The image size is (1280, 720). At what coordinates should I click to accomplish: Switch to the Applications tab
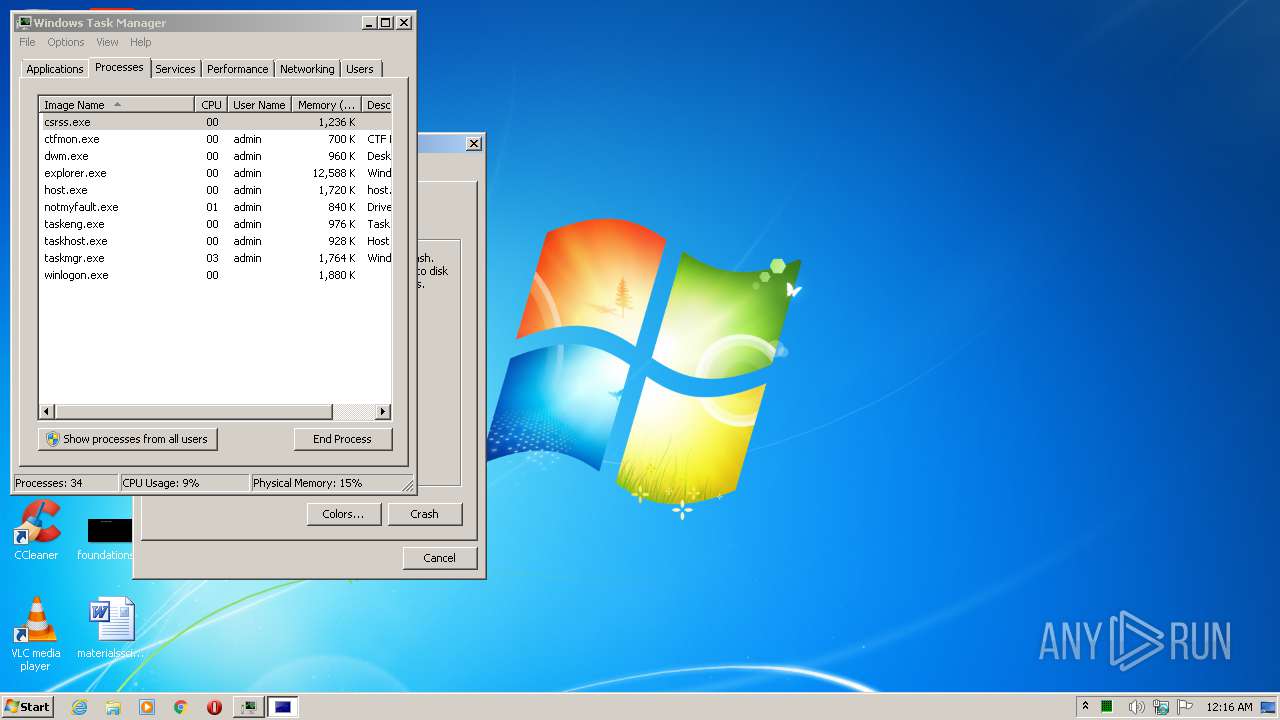pyautogui.click(x=55, y=69)
